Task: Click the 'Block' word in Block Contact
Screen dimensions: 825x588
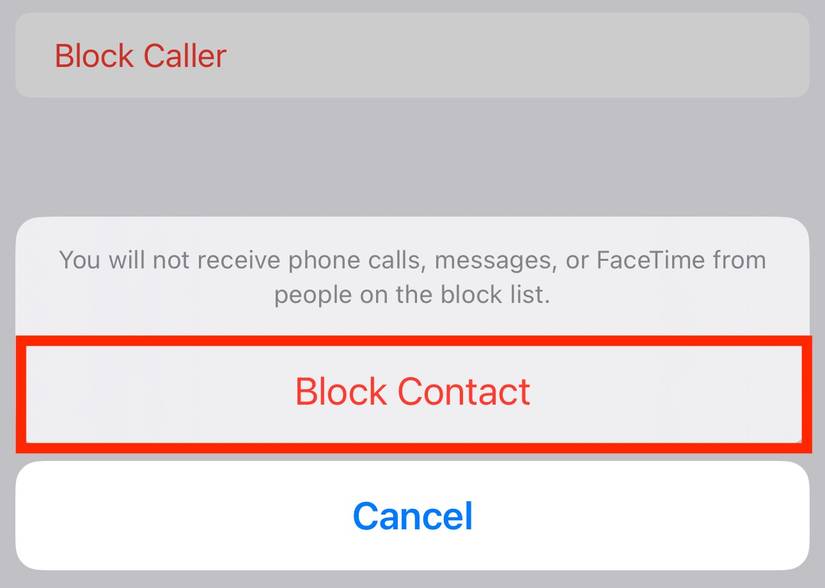Action: pyautogui.click(x=340, y=392)
